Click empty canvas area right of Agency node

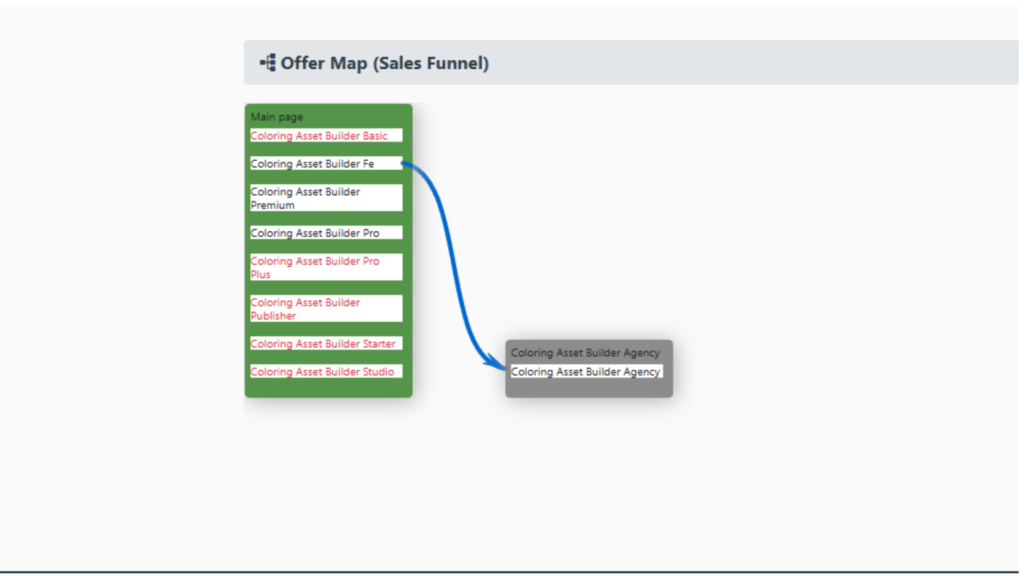[820, 370]
